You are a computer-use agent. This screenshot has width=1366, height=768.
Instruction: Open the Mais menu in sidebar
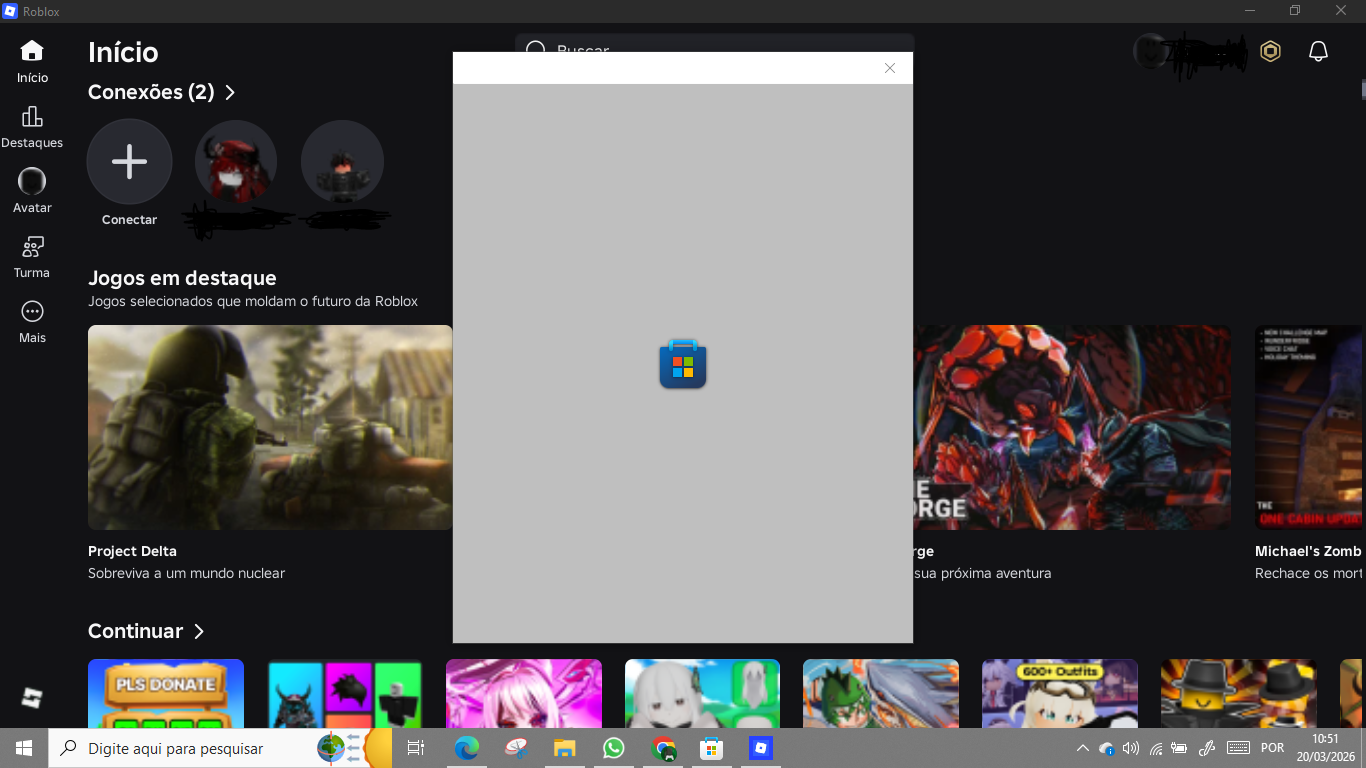pos(32,321)
